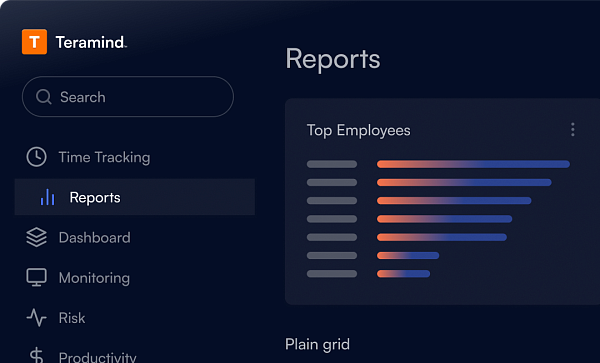Select the longest top employee bar
Image resolution: width=600 pixels, height=363 pixels.
pos(473,164)
